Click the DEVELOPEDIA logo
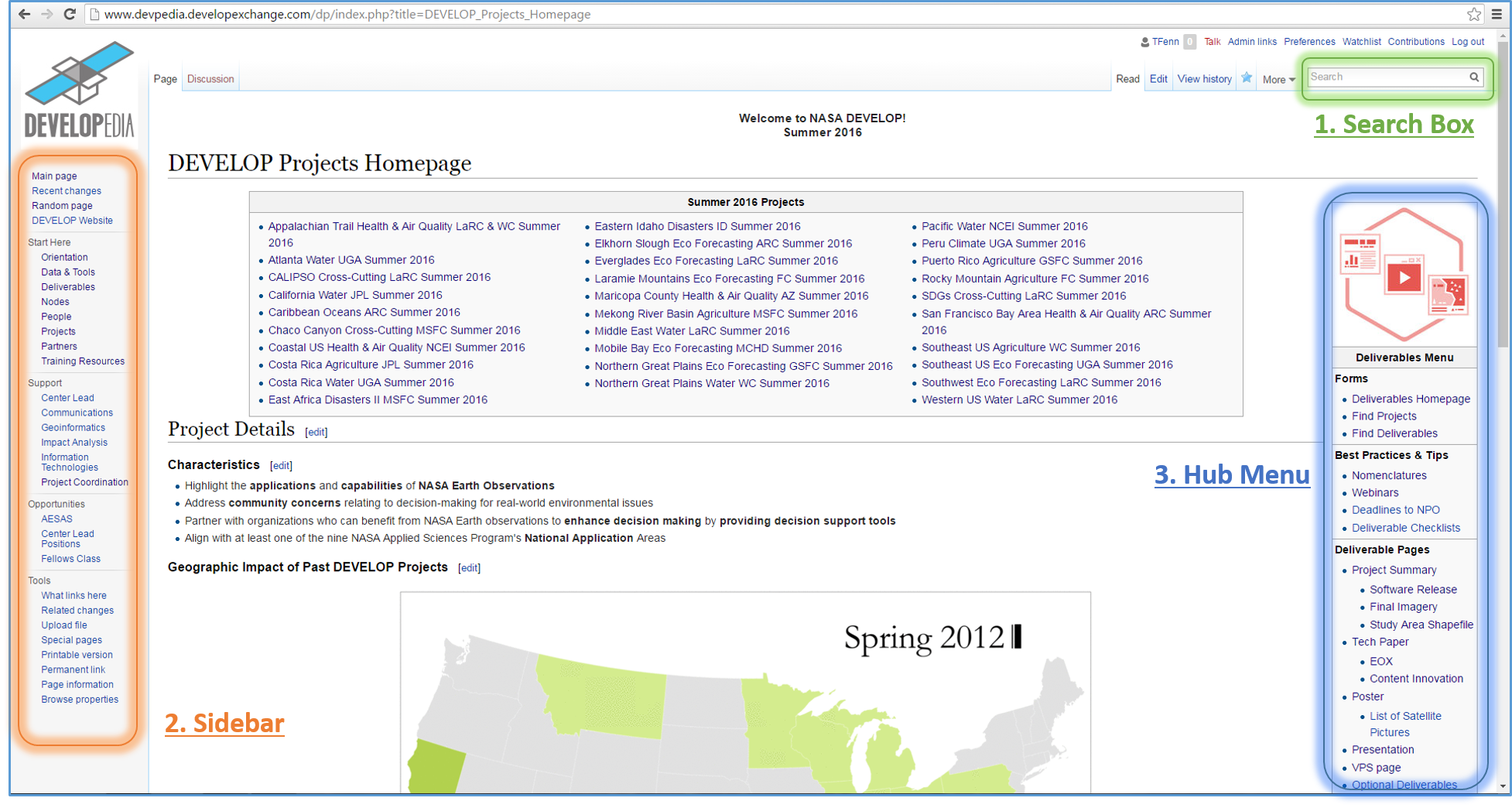The image size is (1512, 808). [79, 90]
